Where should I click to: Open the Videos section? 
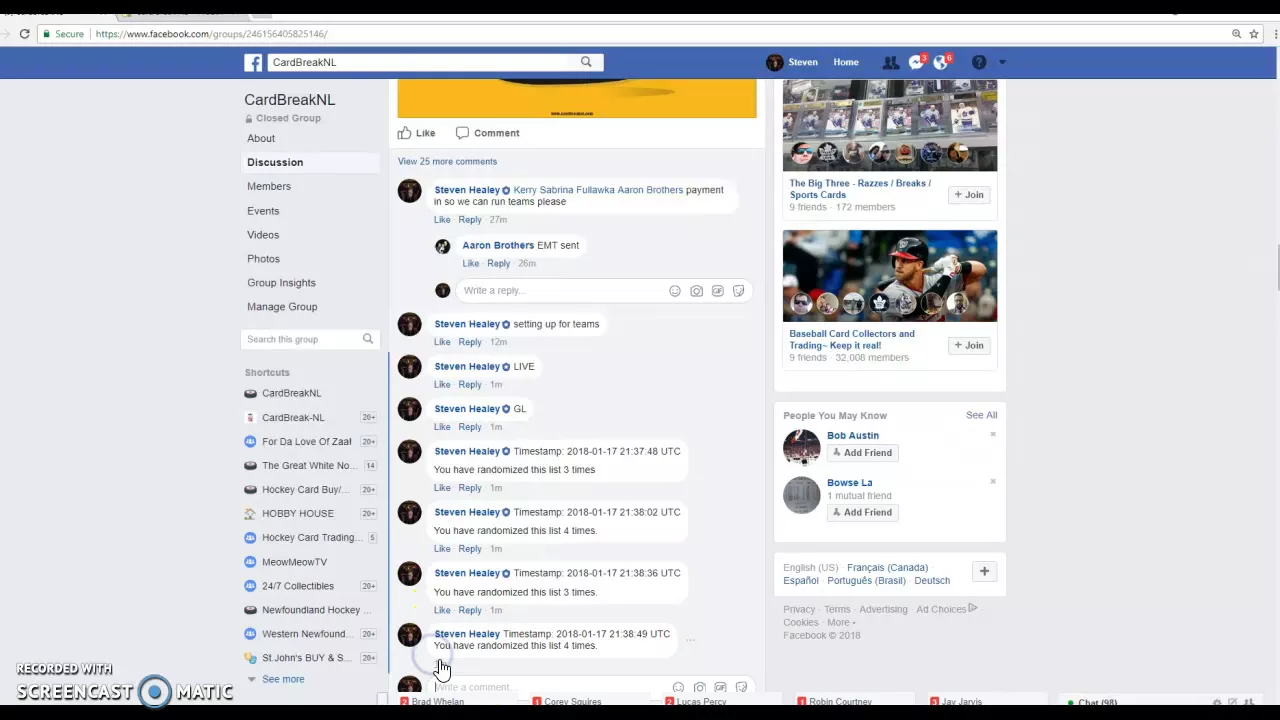pos(263,235)
